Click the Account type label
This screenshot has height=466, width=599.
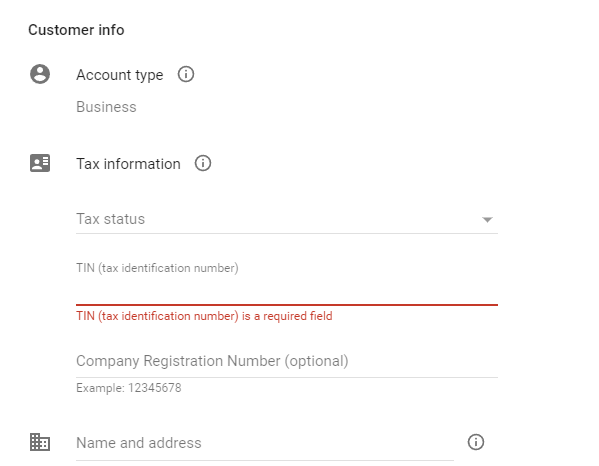coord(120,75)
